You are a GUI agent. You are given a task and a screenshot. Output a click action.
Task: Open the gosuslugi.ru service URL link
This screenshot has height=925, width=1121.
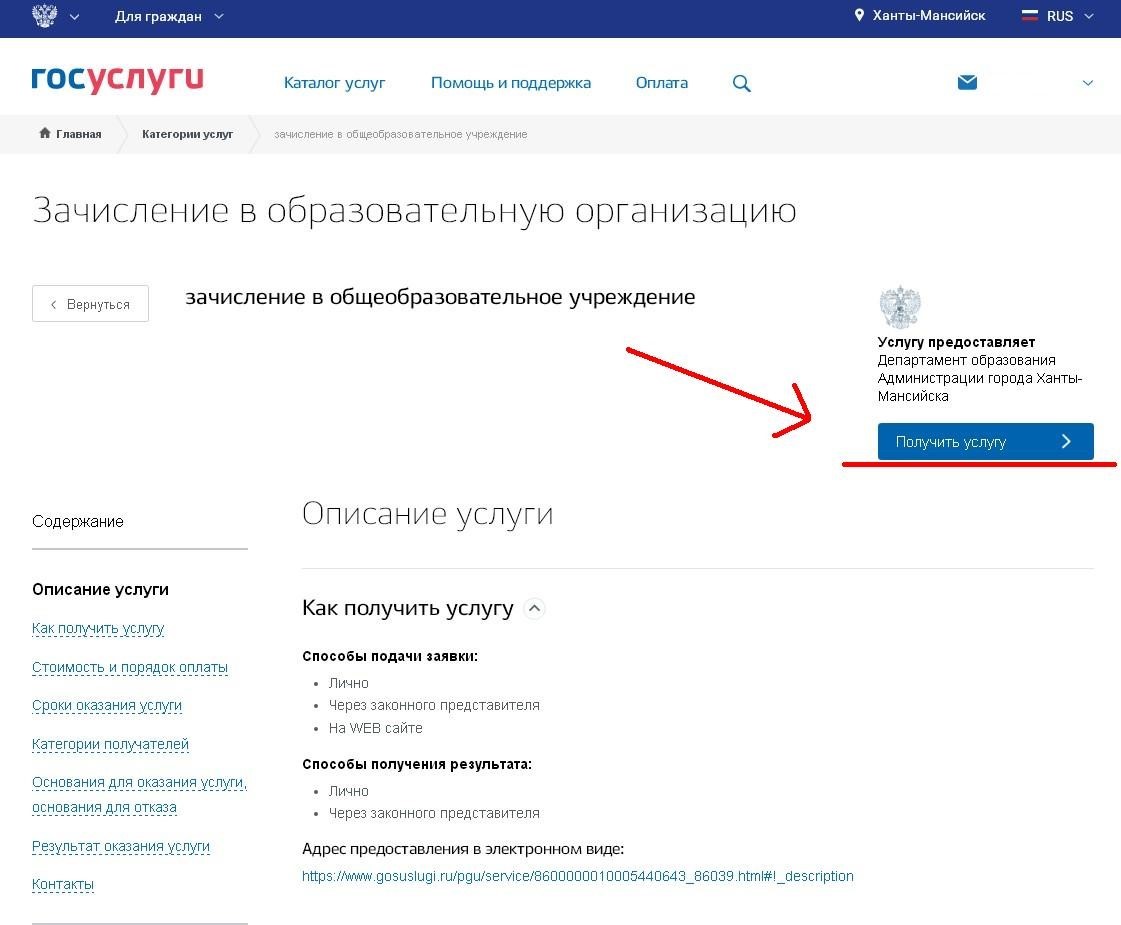point(577,876)
